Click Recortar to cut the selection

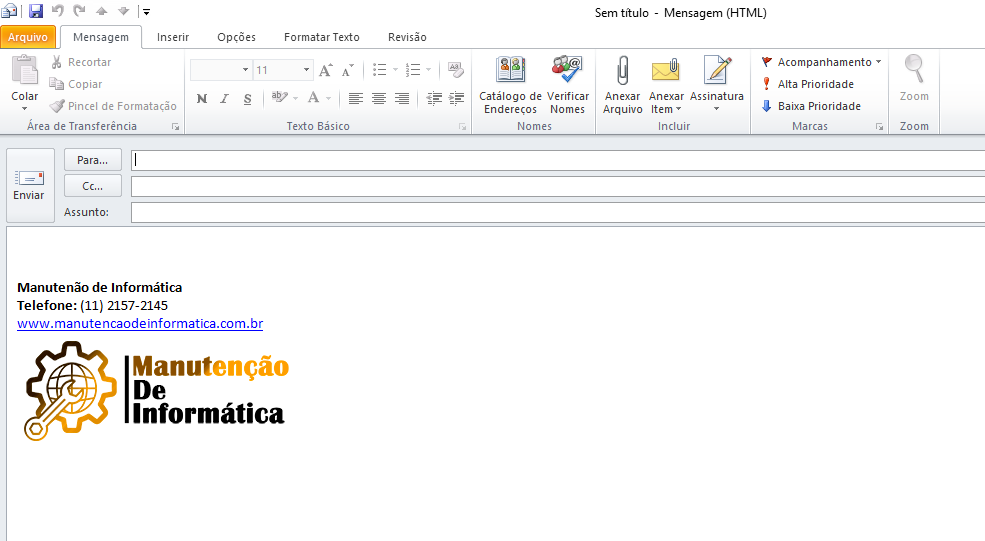coord(81,62)
